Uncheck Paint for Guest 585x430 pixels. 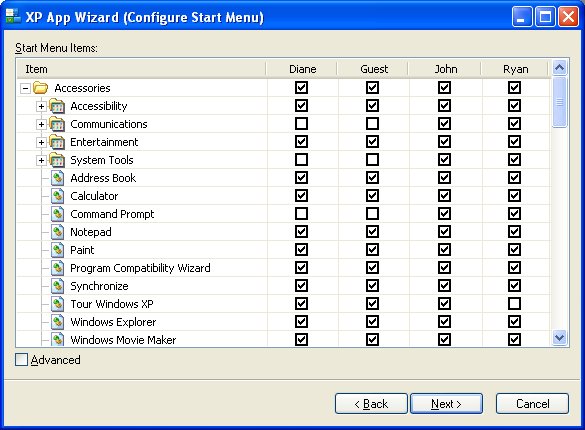pyautogui.click(x=372, y=249)
